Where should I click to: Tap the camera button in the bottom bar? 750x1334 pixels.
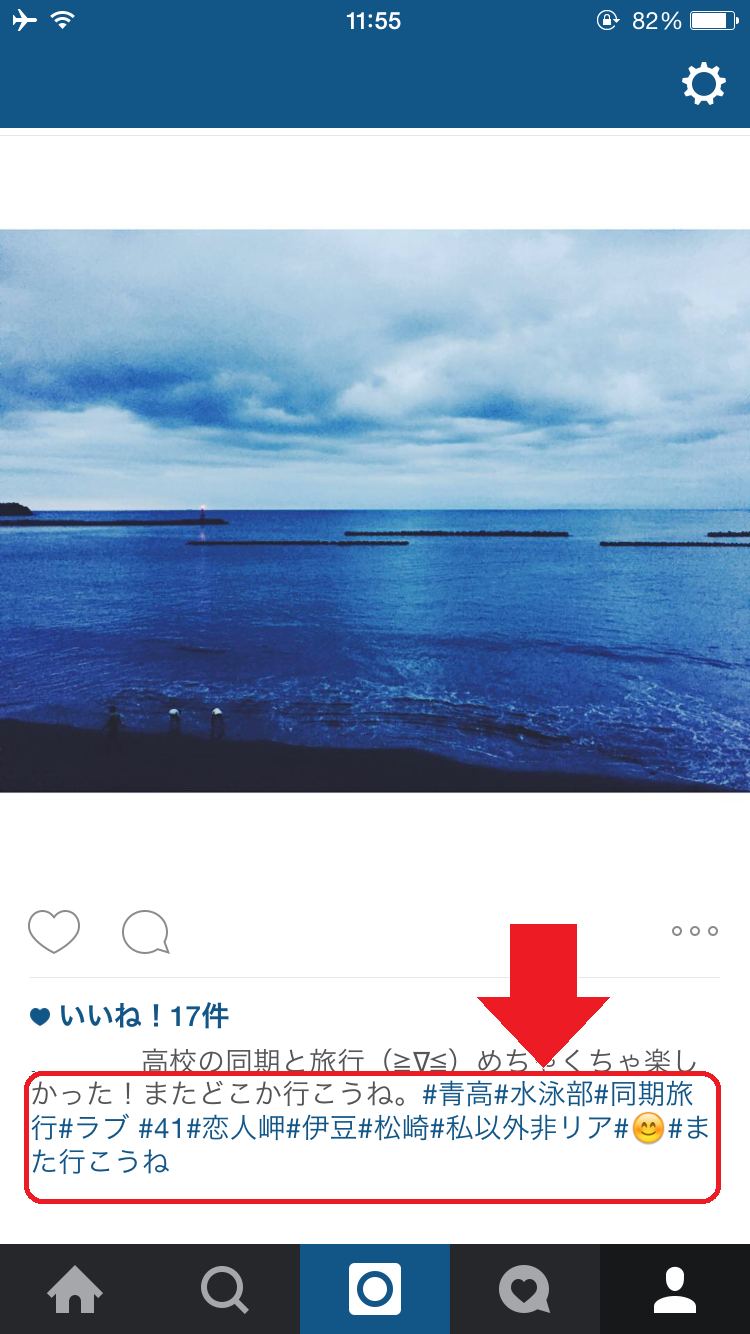click(x=375, y=1289)
